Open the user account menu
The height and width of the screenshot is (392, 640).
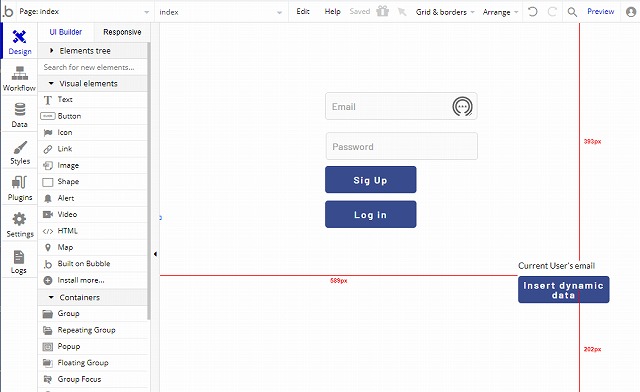click(x=631, y=12)
